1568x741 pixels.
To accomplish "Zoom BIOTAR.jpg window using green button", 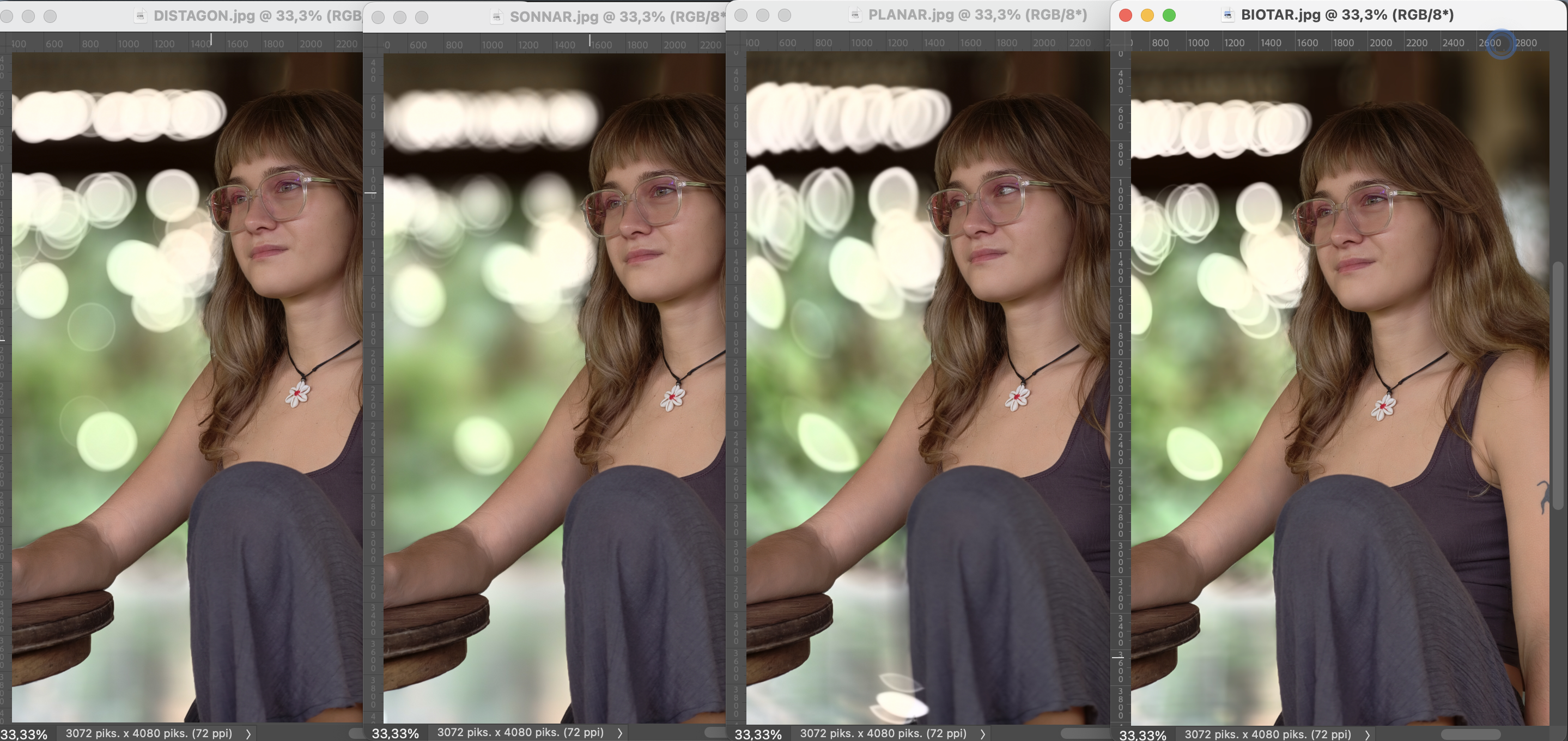I will [x=1169, y=15].
